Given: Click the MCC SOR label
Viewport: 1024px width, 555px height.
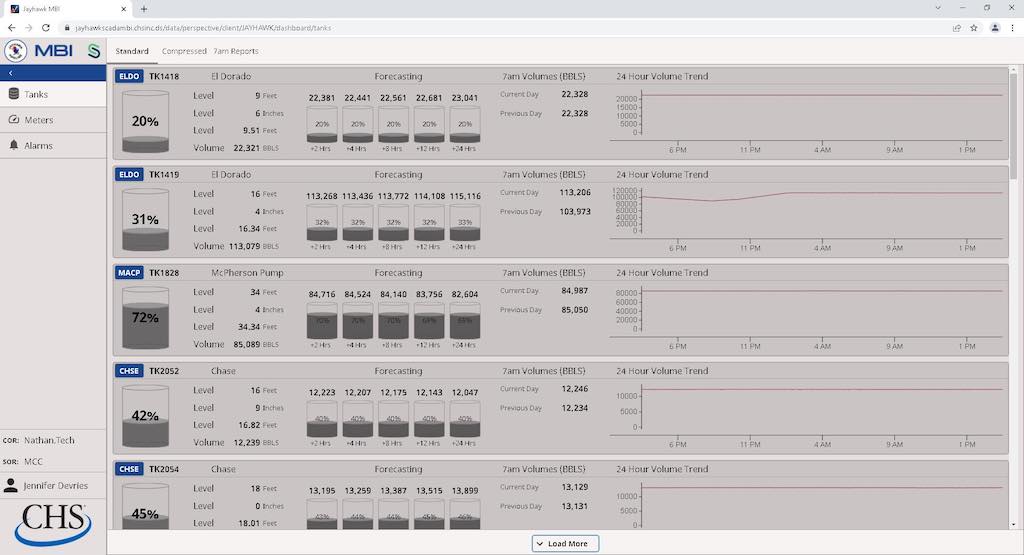Looking at the screenshot, I should [x=33, y=462].
